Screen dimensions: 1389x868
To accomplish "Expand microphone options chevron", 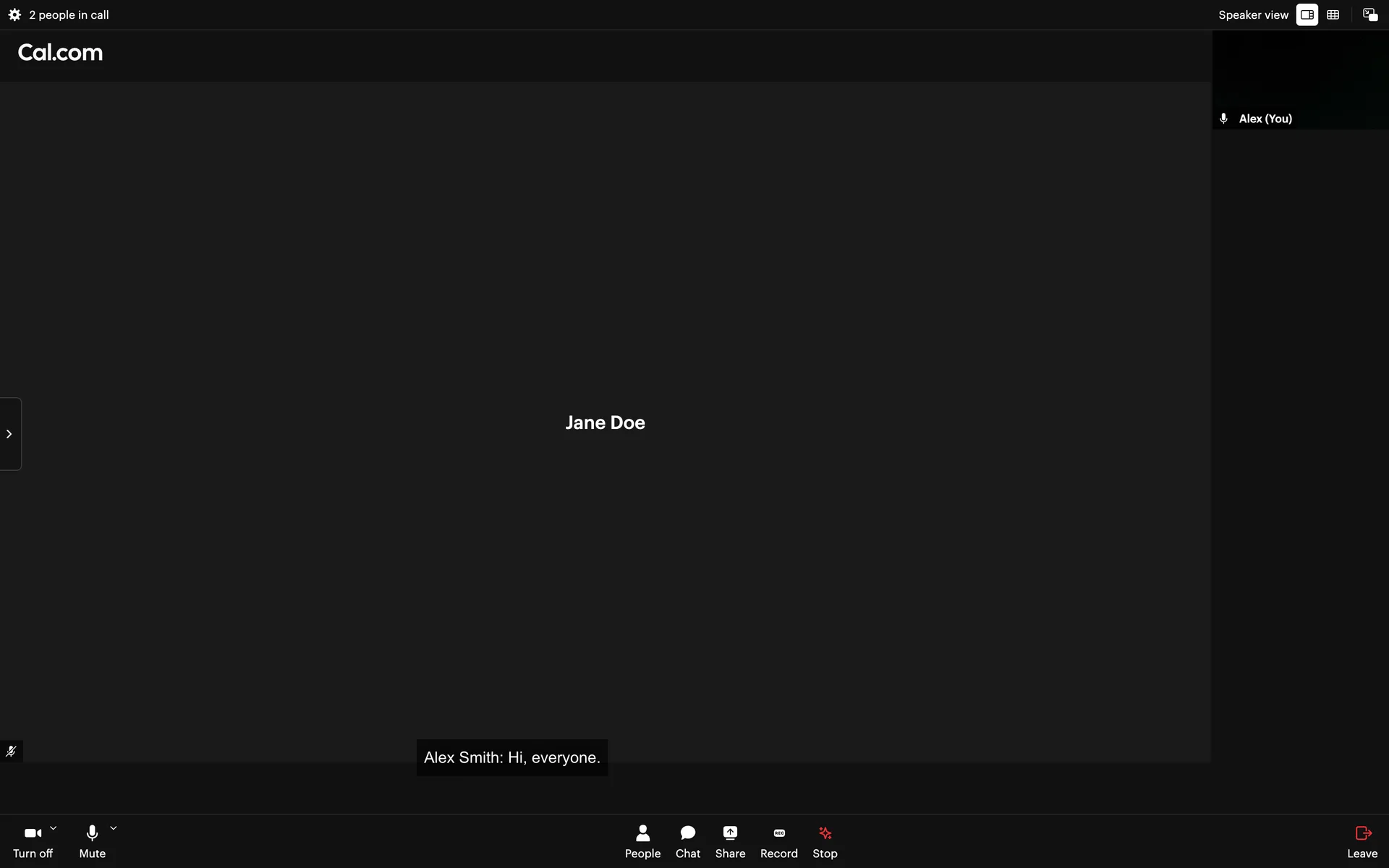I will [x=114, y=829].
